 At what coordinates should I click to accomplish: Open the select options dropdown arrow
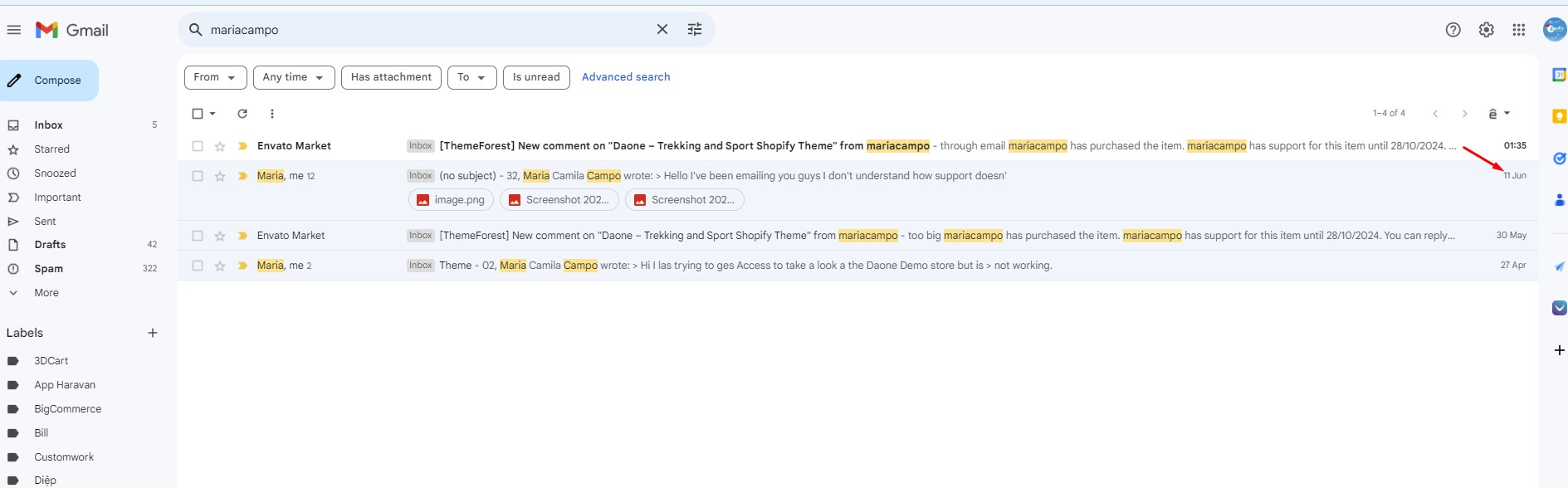click(212, 114)
